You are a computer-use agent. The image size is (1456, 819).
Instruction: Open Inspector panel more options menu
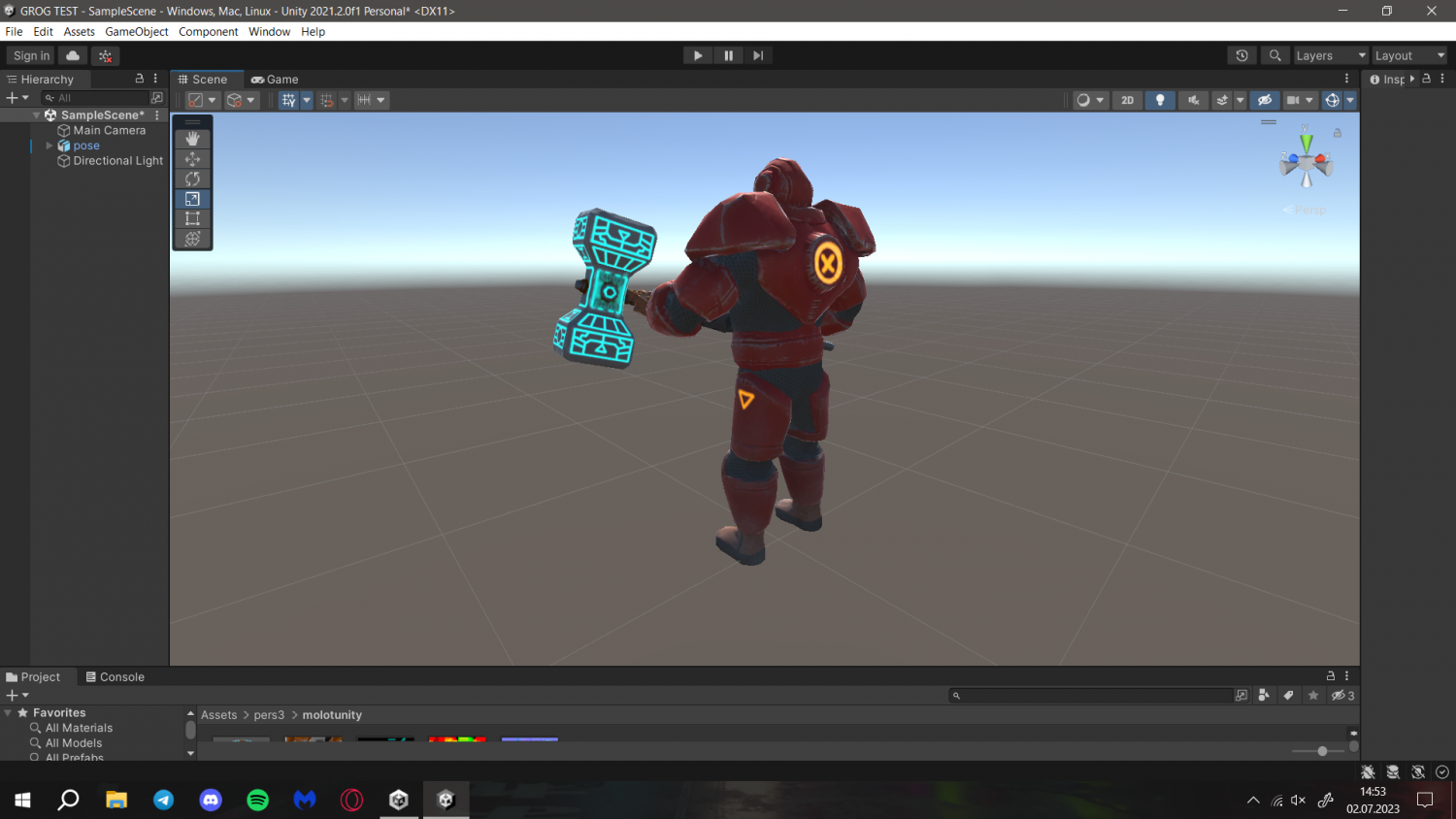1442,79
